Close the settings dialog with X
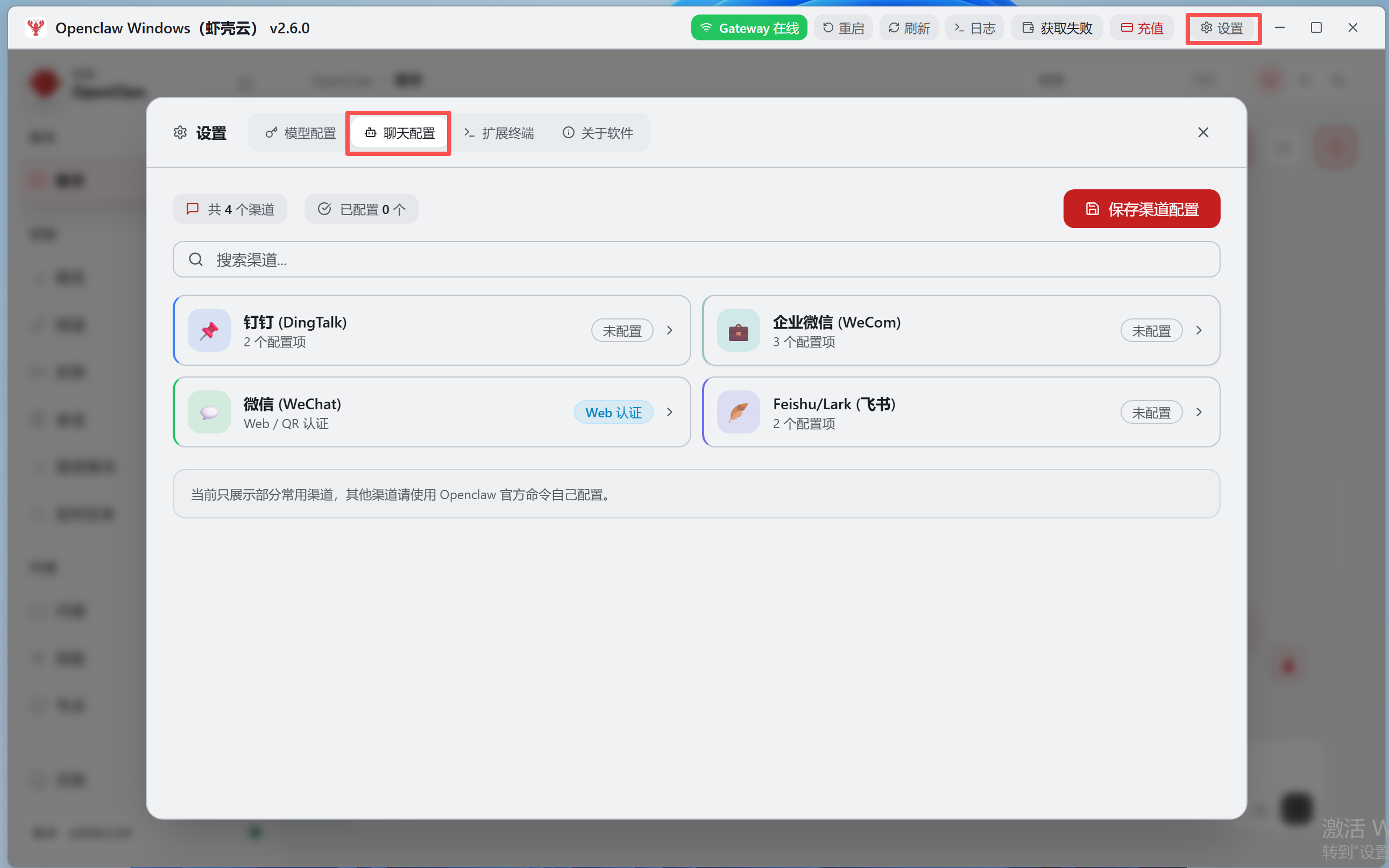This screenshot has height=868, width=1389. click(x=1203, y=133)
